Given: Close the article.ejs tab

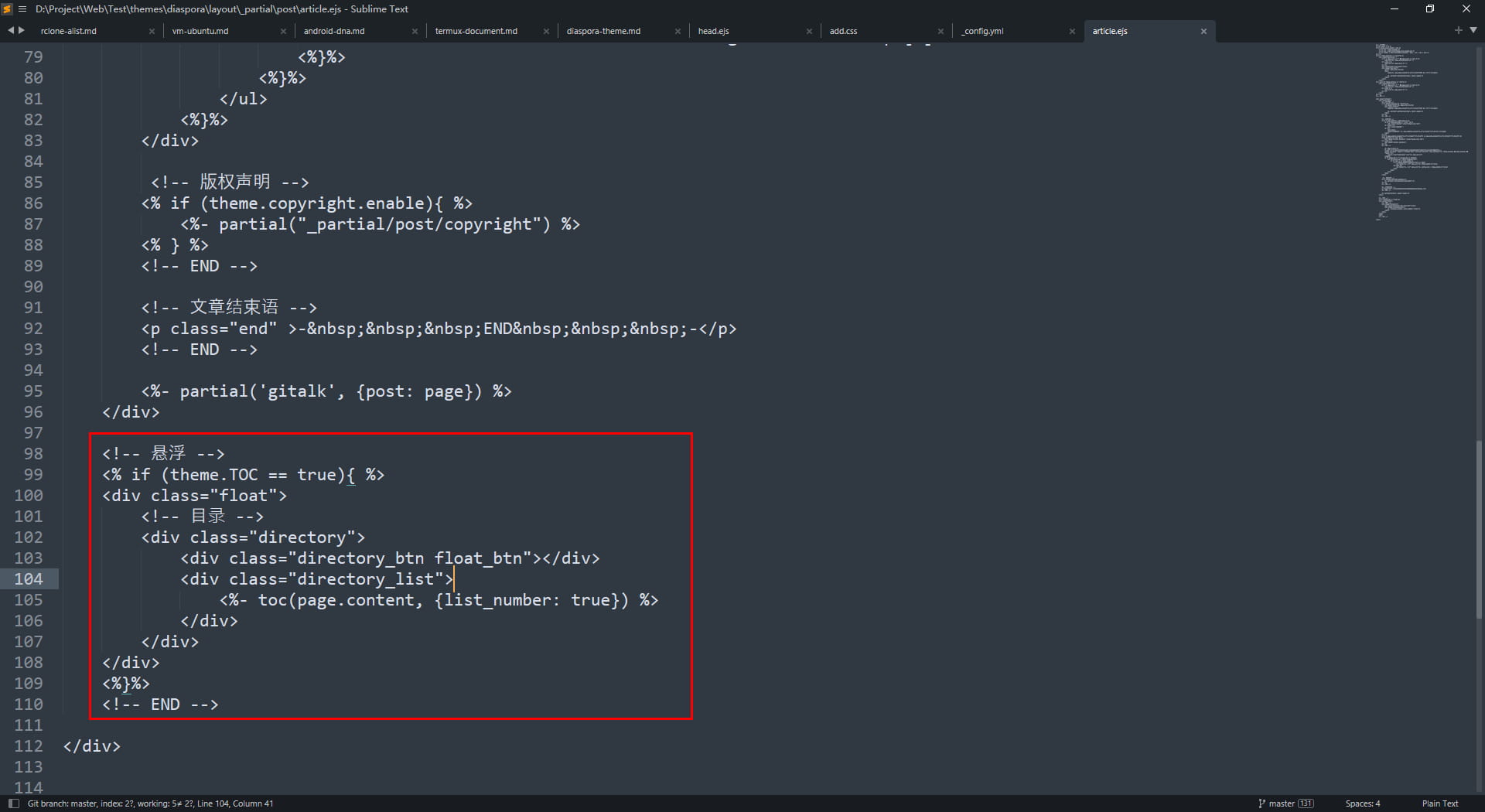Looking at the screenshot, I should [x=1203, y=31].
